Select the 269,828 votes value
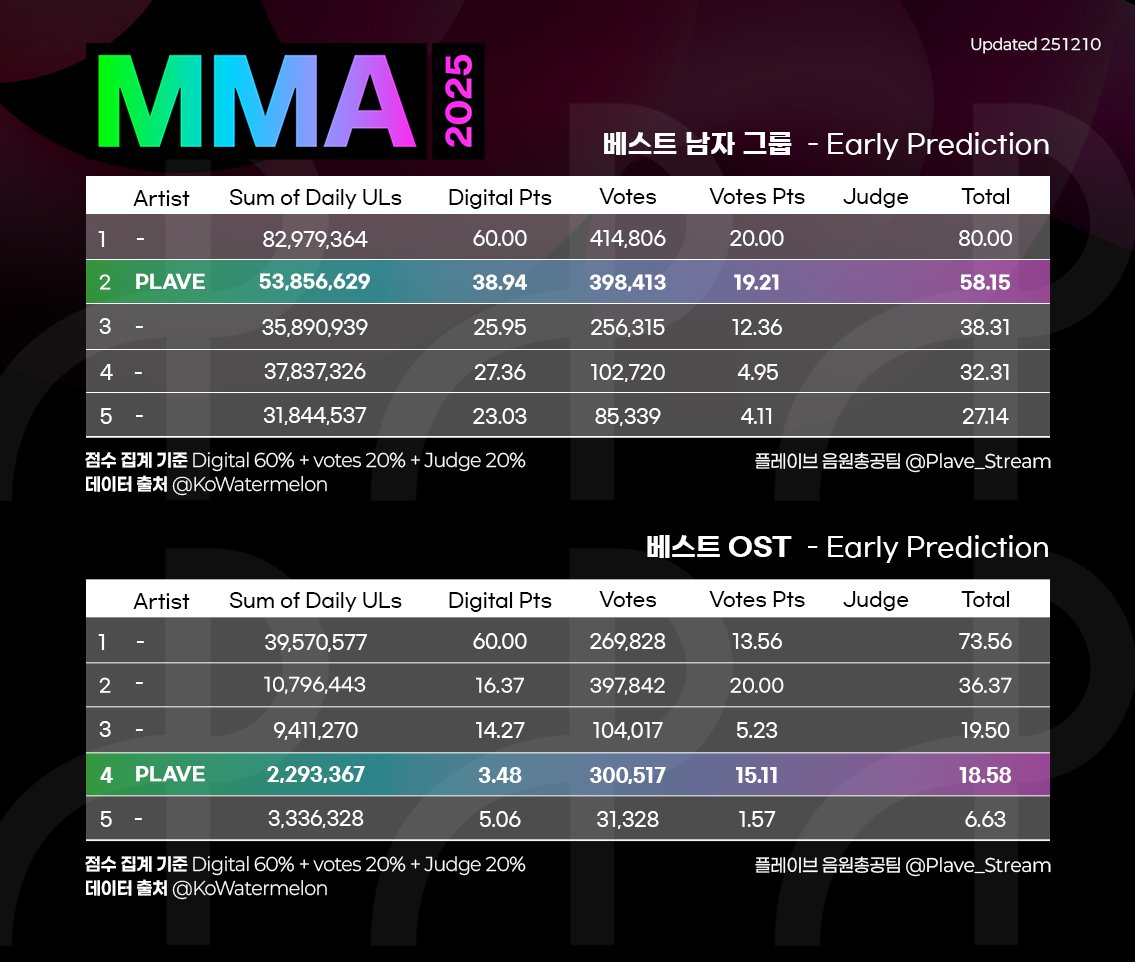Image resolution: width=1135 pixels, height=962 pixels. pyautogui.click(x=628, y=641)
